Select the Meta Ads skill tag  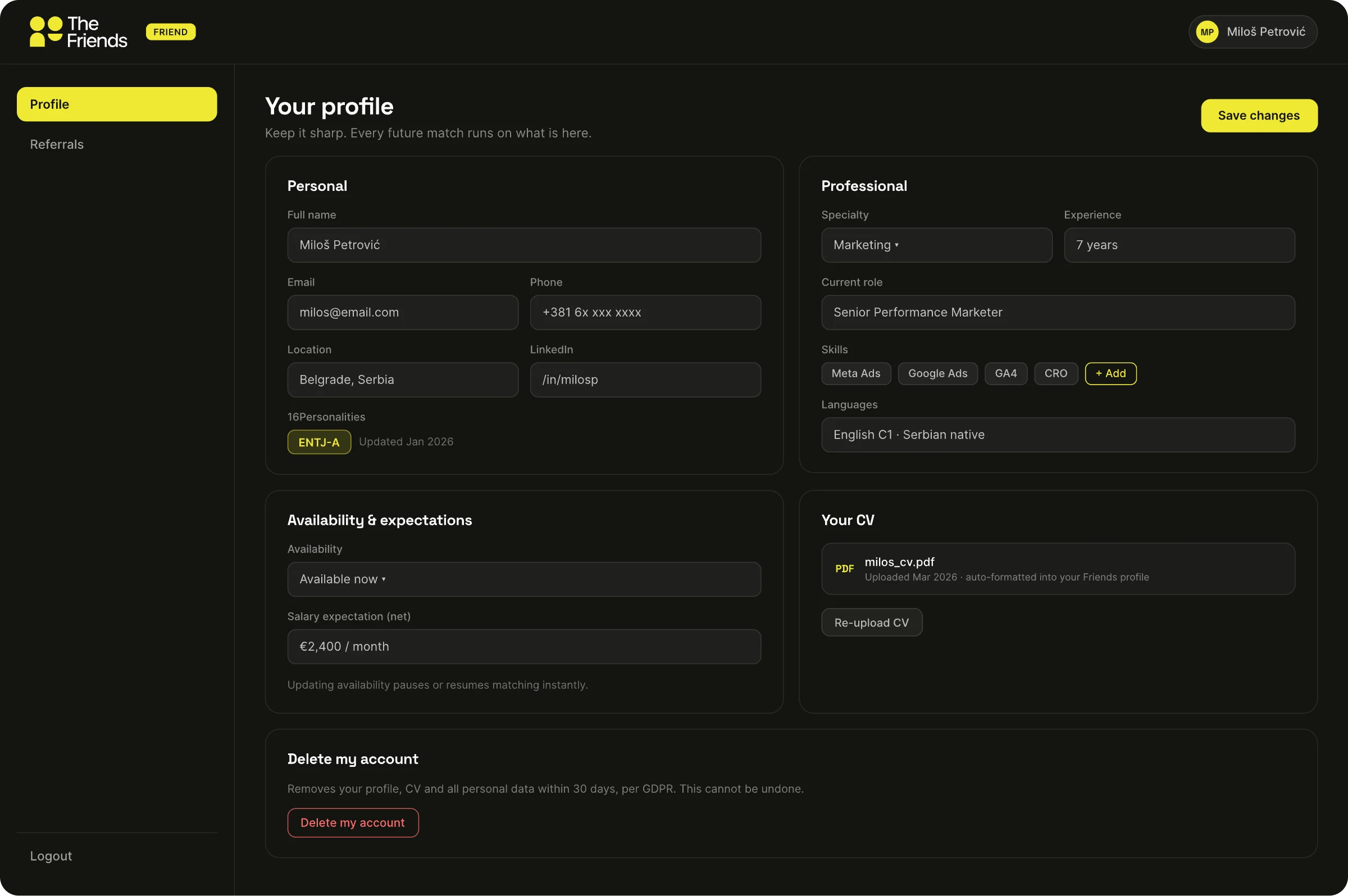pos(856,373)
